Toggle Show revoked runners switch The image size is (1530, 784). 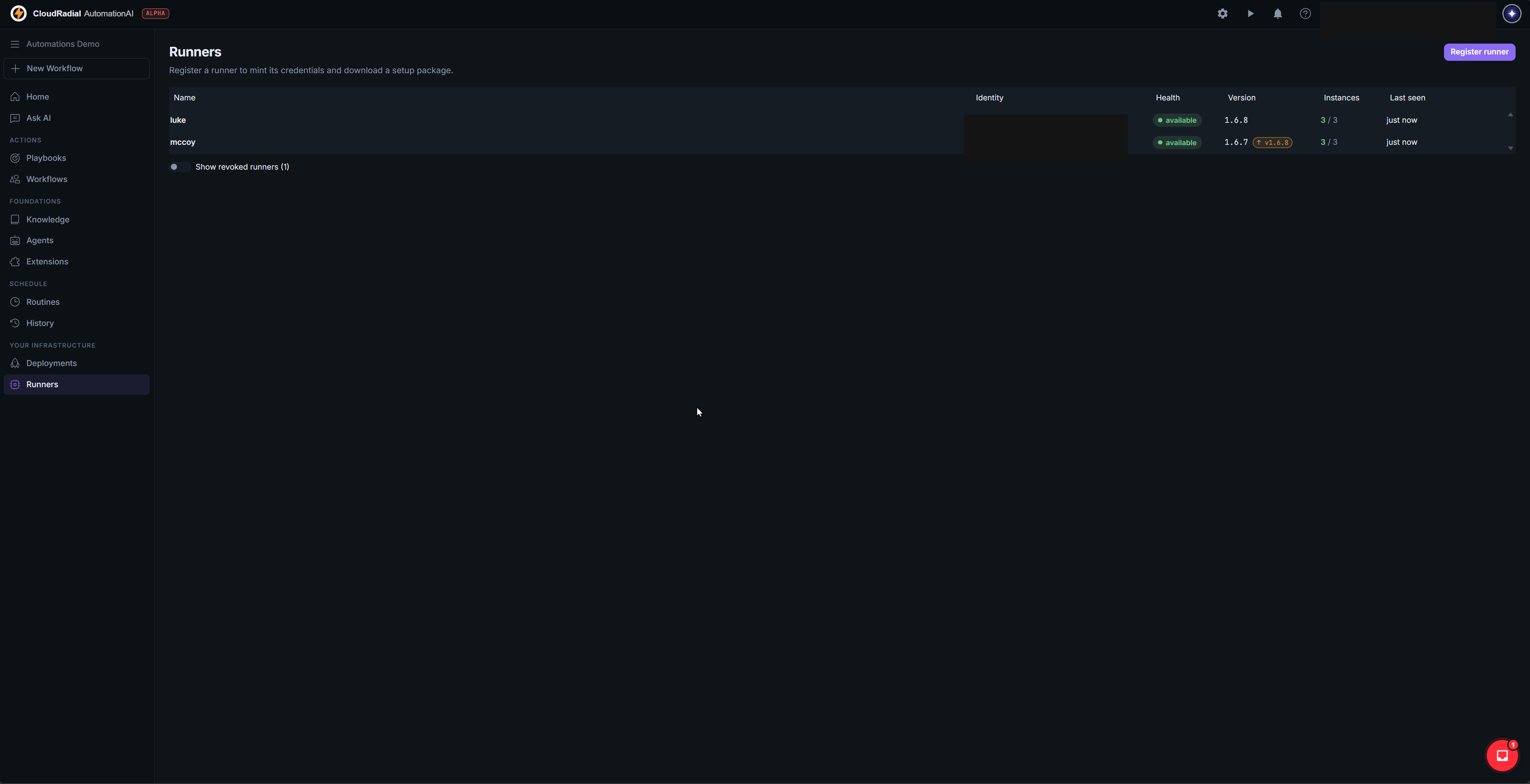click(179, 167)
